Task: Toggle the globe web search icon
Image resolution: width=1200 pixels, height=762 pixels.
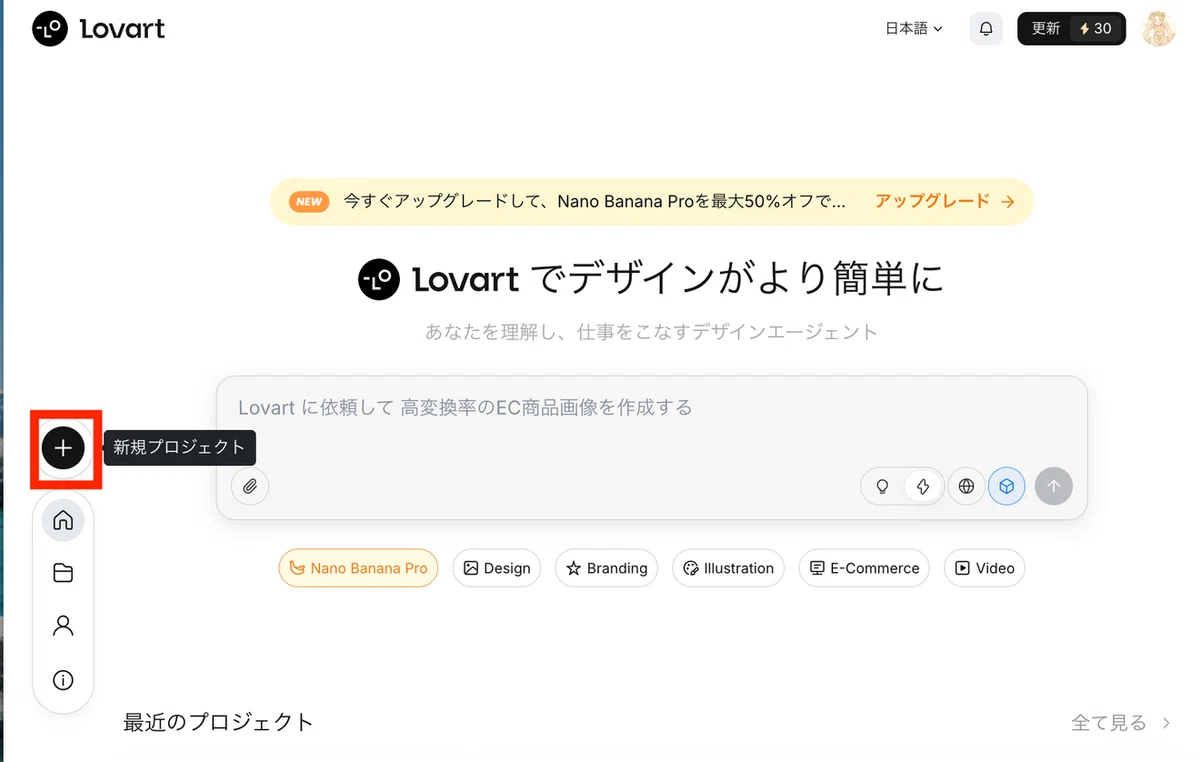Action: click(x=966, y=487)
